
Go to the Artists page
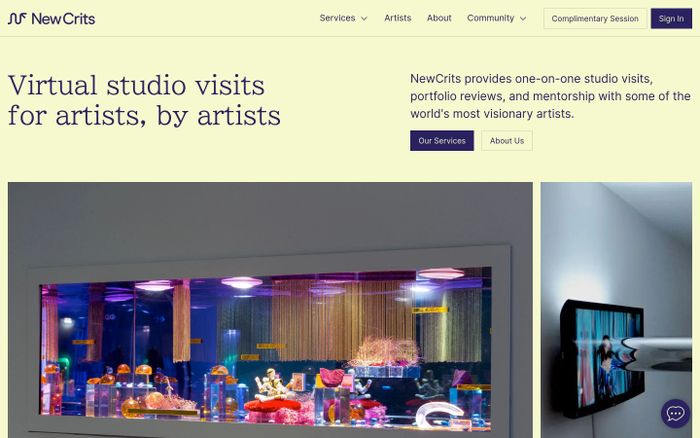pos(397,18)
